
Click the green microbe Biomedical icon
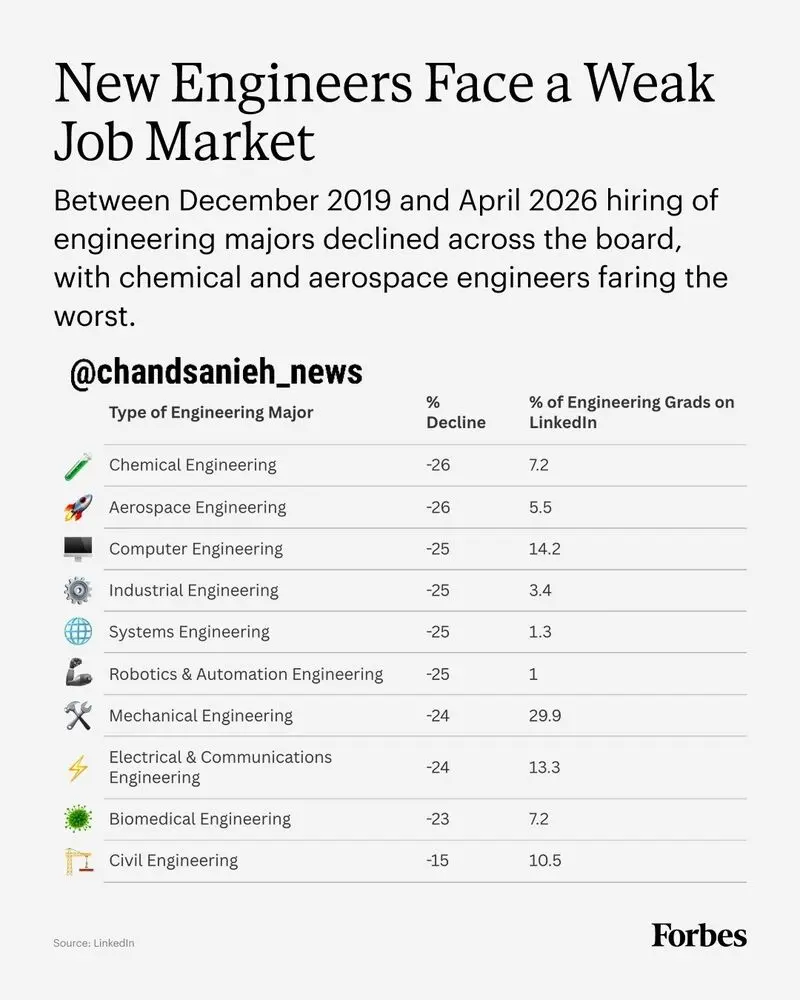tap(78, 819)
